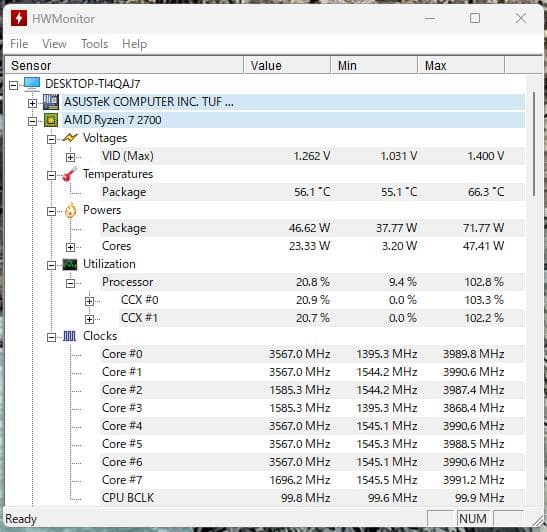
Task: Click the ASUSTeK motherboard icon
Action: (51, 102)
